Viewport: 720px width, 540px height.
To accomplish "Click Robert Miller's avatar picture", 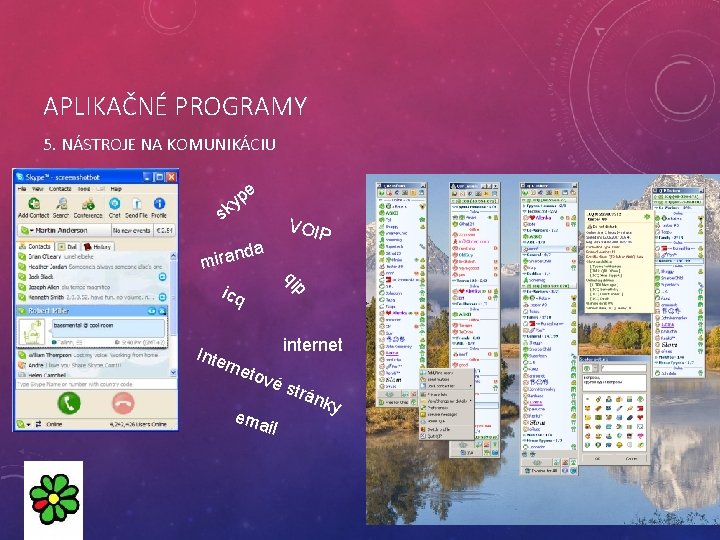I will pos(32,332).
